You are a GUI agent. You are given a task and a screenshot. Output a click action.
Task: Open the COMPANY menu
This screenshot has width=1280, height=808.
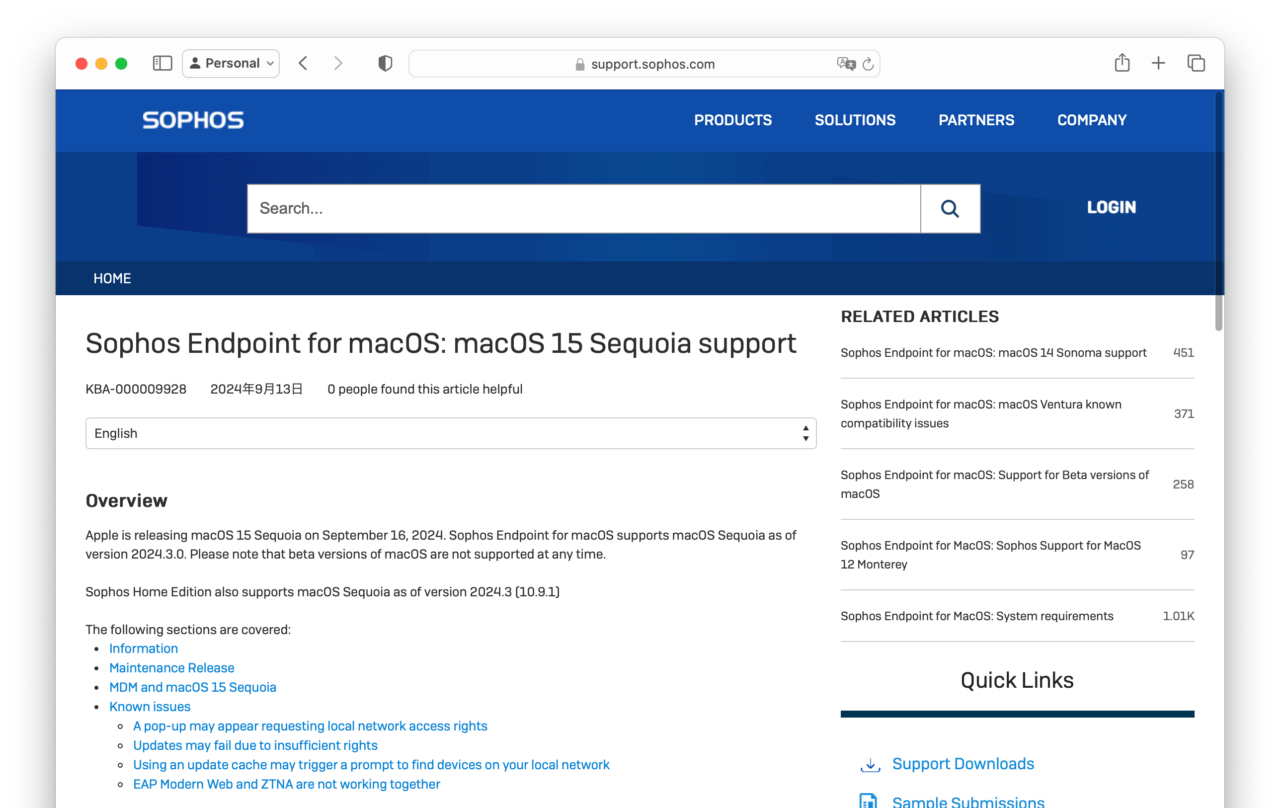(x=1092, y=120)
